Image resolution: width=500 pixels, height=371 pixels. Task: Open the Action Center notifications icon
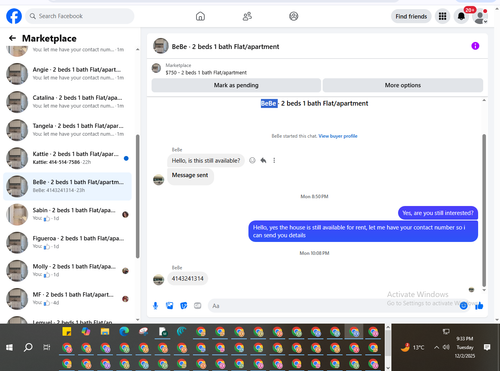point(487,347)
